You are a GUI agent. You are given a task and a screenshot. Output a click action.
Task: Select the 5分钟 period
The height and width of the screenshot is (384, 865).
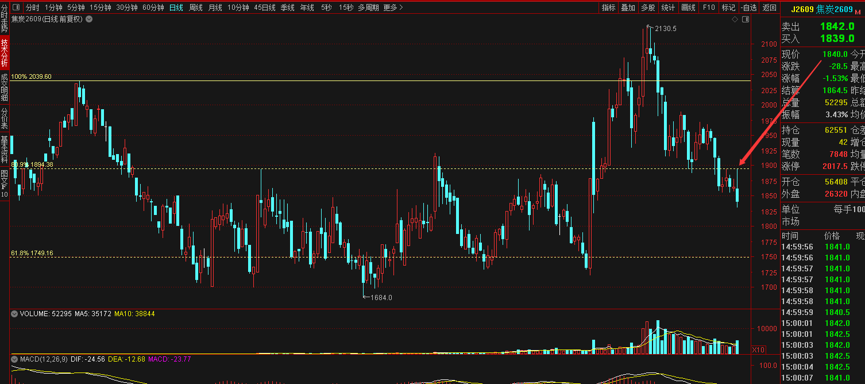click(76, 8)
